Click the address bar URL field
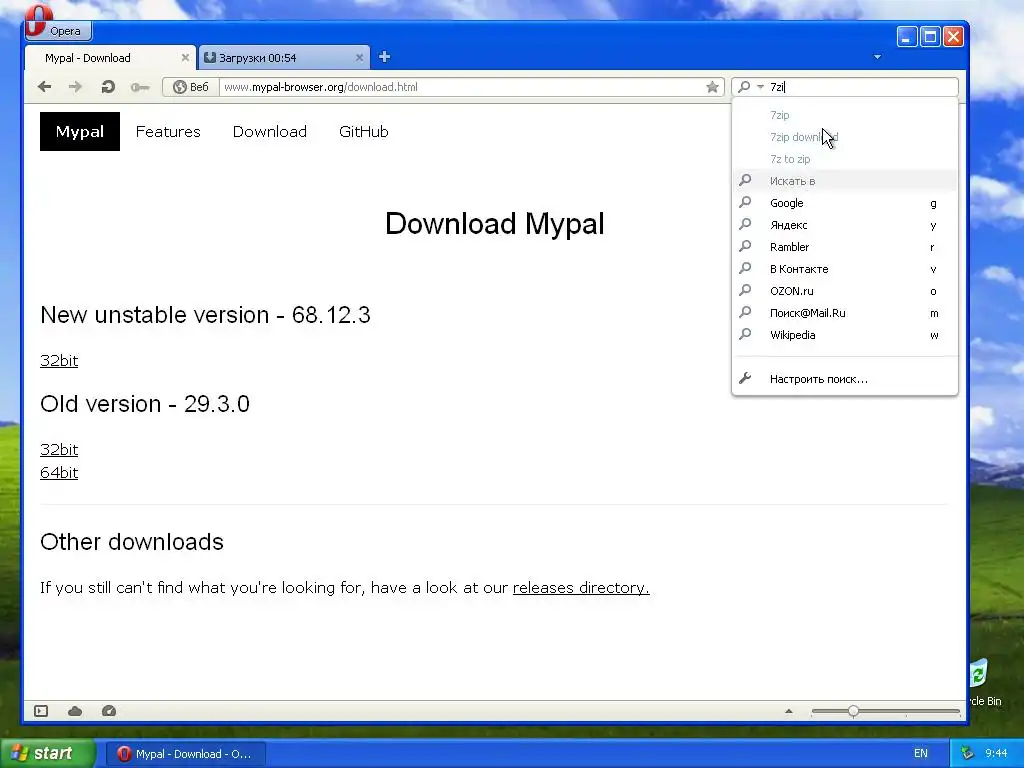 tap(461, 87)
